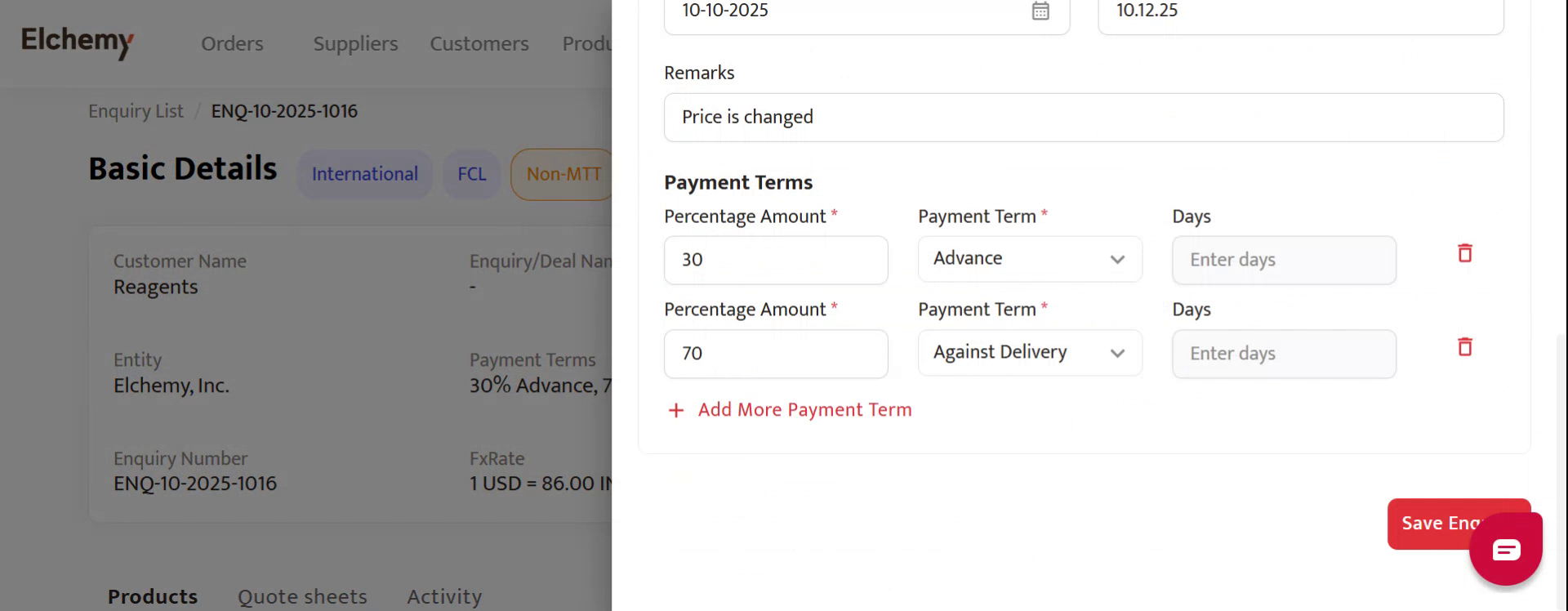Click the first Percentage Amount field showing 30
The image size is (1568, 611).
775,261
